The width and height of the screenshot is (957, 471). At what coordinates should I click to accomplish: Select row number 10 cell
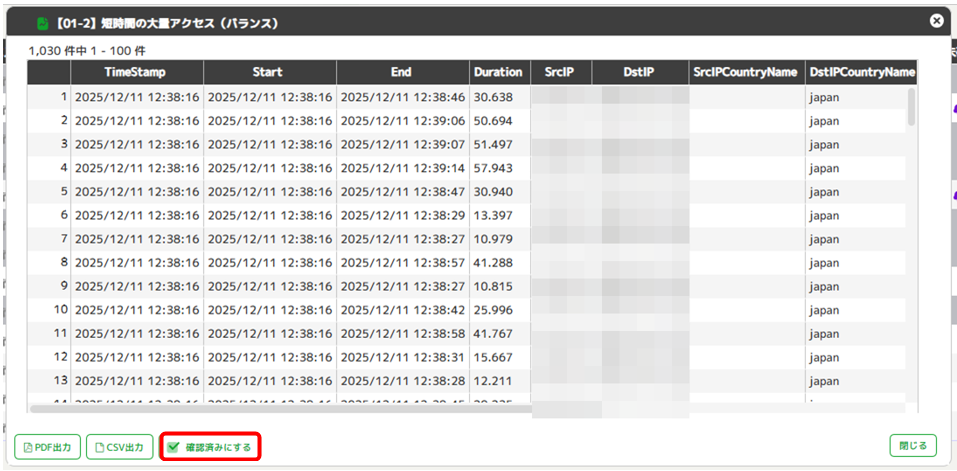coord(49,310)
